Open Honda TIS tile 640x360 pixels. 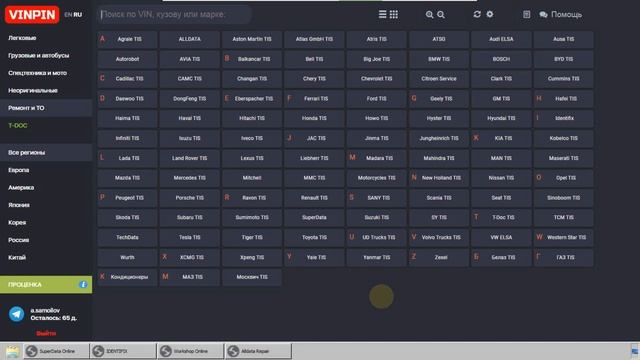point(314,118)
